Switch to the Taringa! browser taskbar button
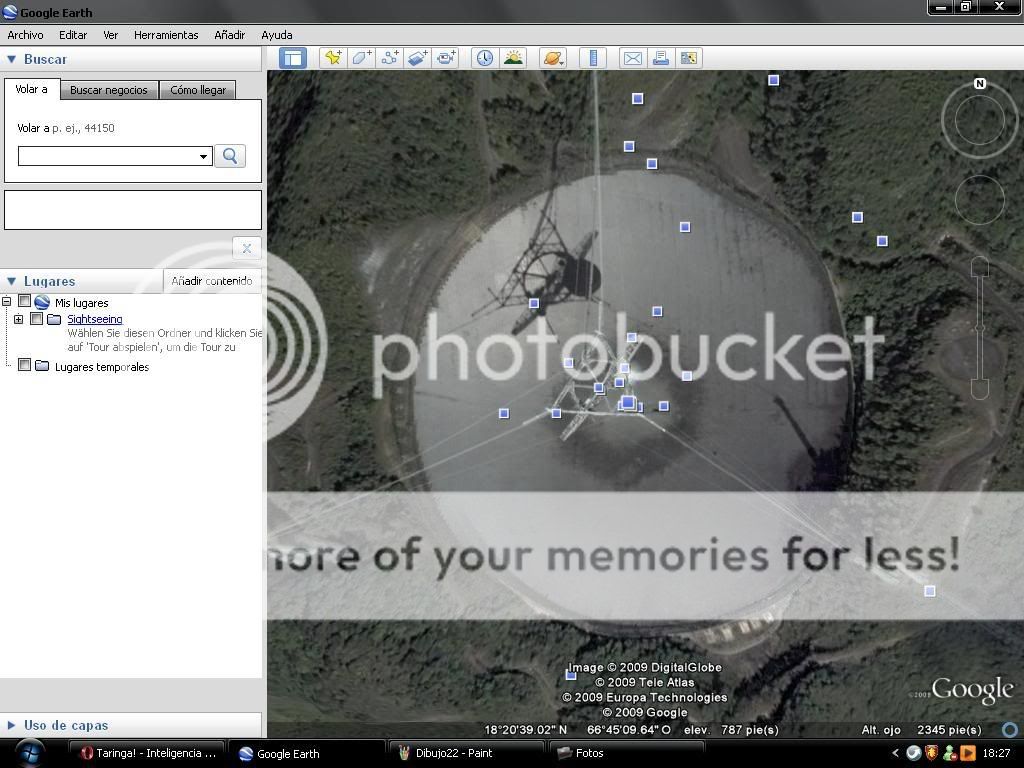 pos(147,754)
